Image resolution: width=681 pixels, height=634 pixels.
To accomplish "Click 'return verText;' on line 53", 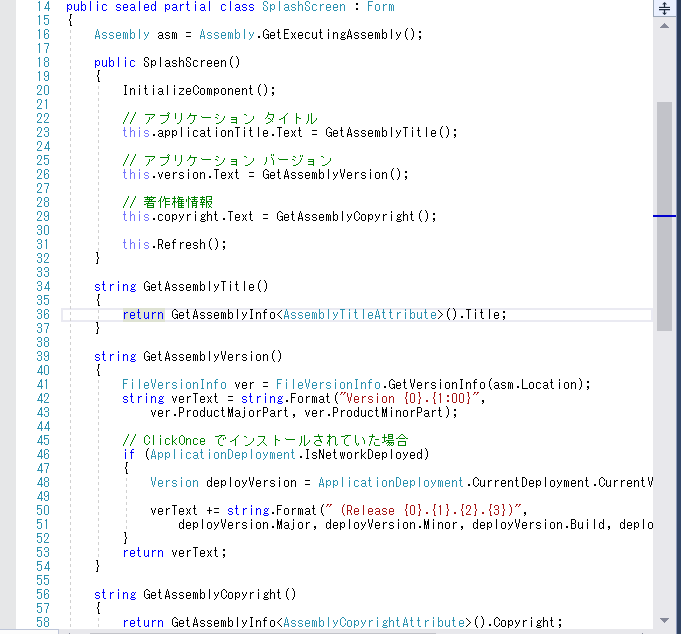I will 174,553.
